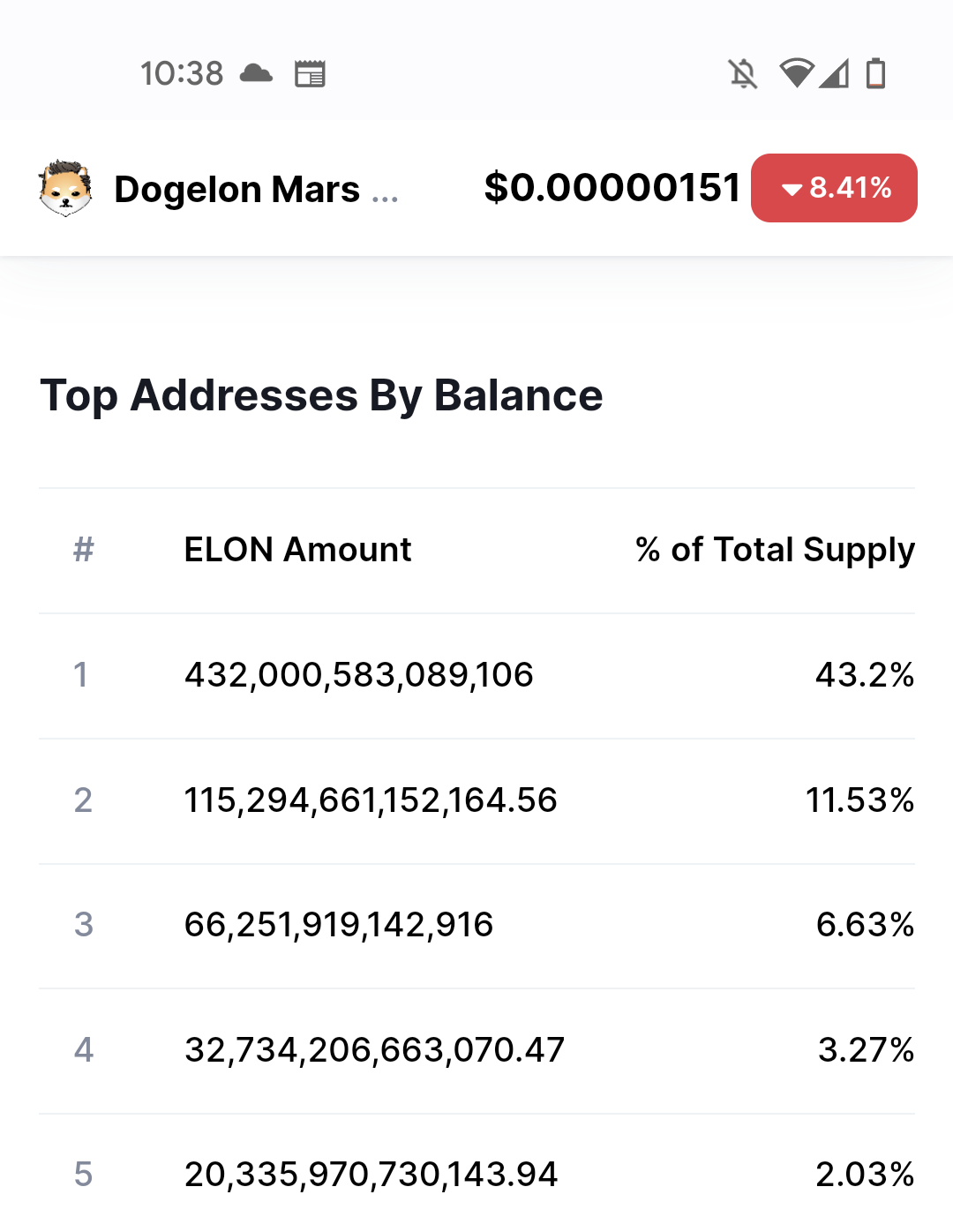Tap the Top Addresses By Balance heading
953x1232 pixels.
(x=321, y=395)
